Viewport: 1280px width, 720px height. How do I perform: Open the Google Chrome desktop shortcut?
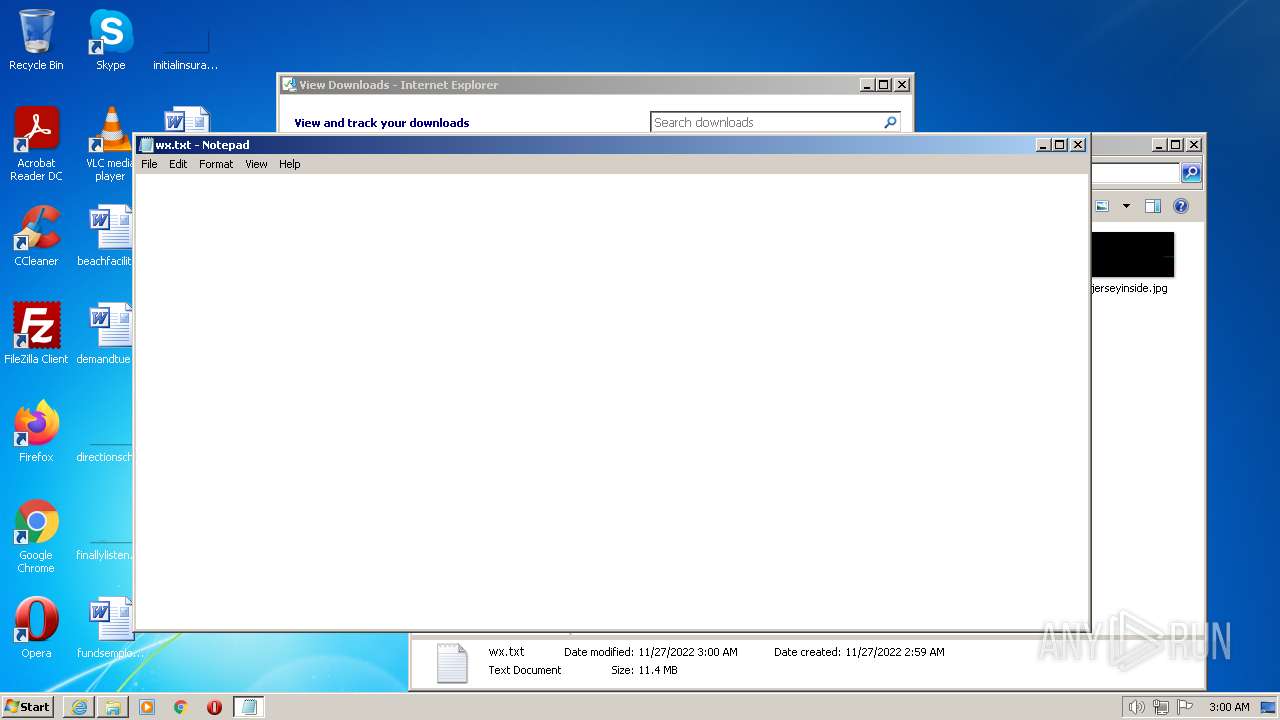click(x=36, y=535)
